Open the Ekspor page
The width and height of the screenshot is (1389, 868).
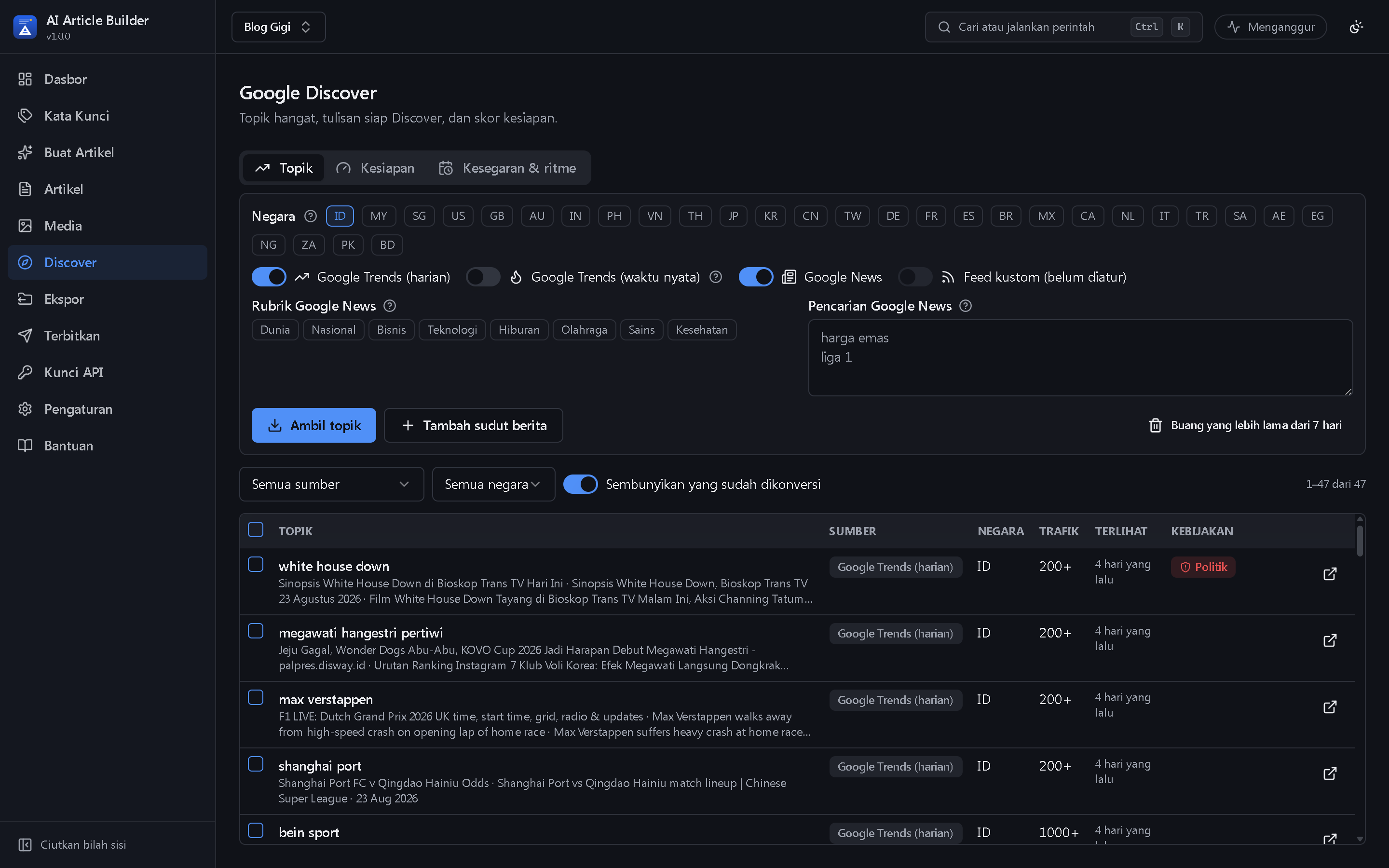click(108, 299)
